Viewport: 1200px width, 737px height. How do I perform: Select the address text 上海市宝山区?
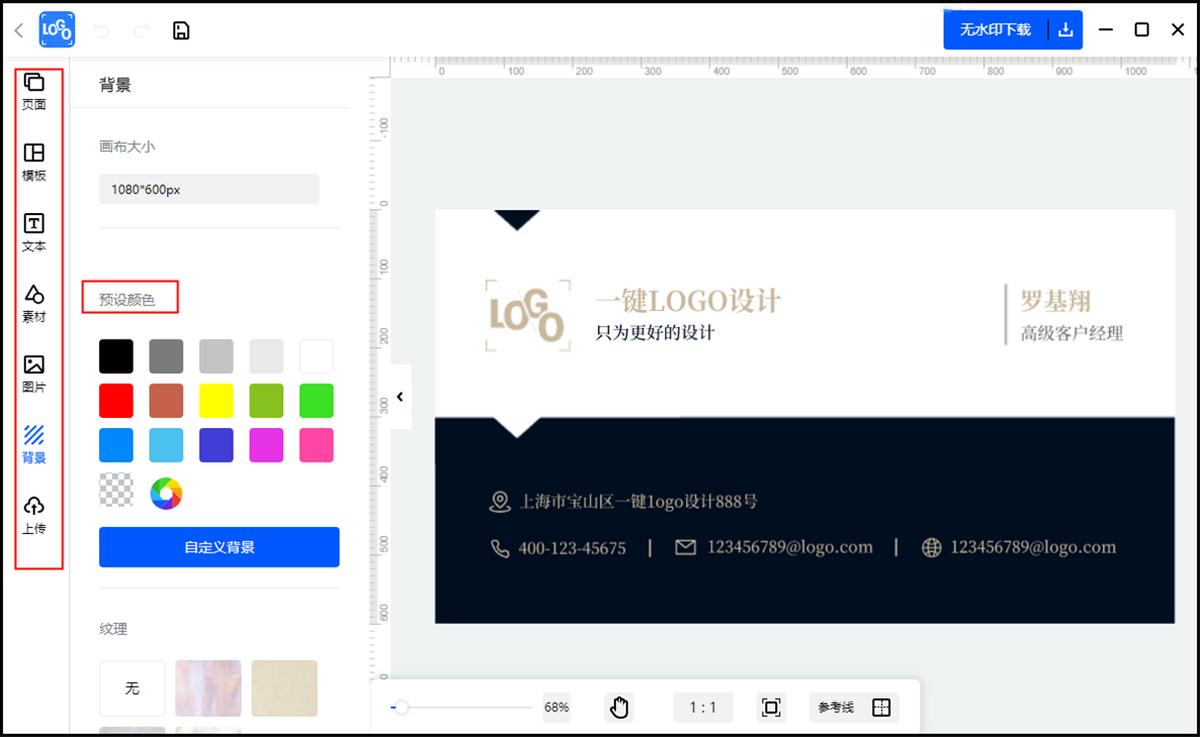coord(638,501)
